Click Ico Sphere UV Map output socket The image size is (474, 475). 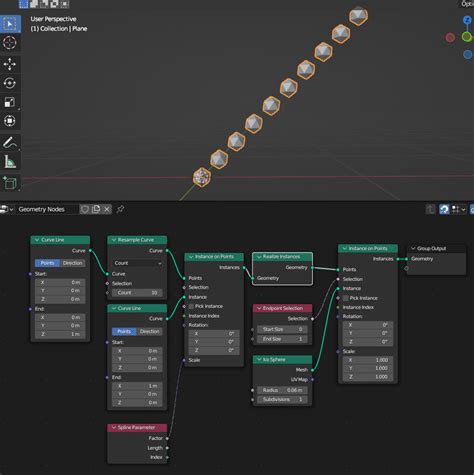[312, 379]
